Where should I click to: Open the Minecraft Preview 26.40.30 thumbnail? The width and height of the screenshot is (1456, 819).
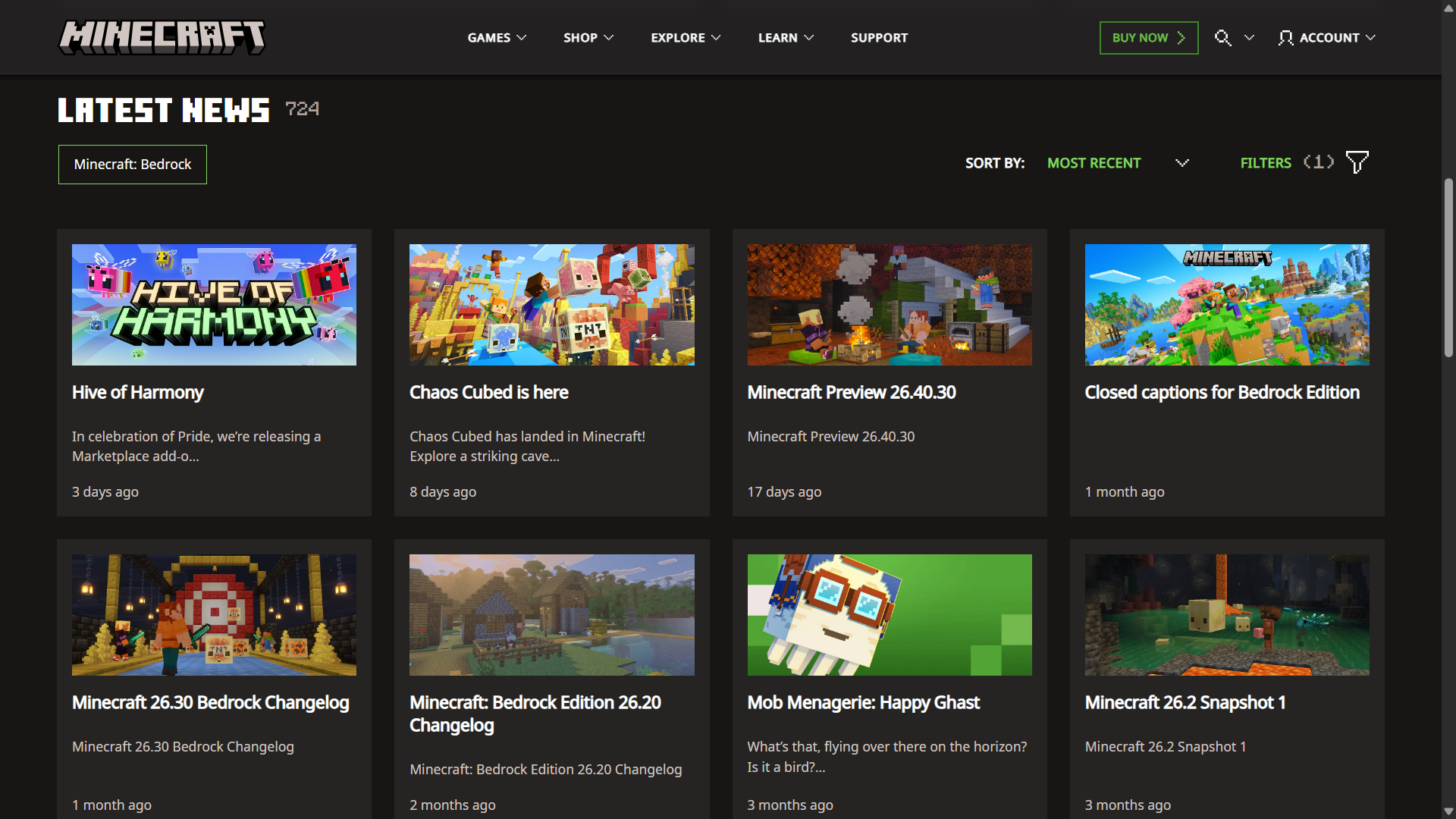coord(890,305)
